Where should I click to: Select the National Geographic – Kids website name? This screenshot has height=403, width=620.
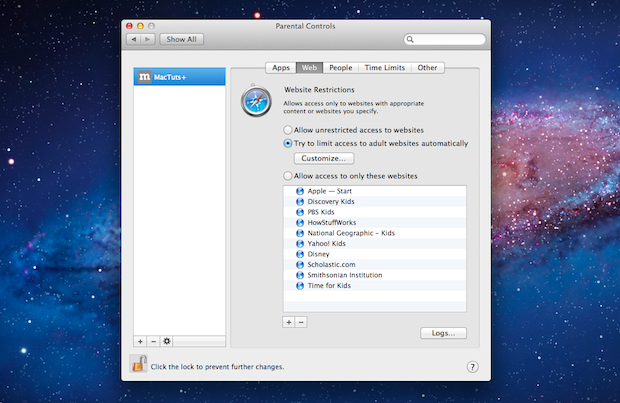(x=351, y=233)
